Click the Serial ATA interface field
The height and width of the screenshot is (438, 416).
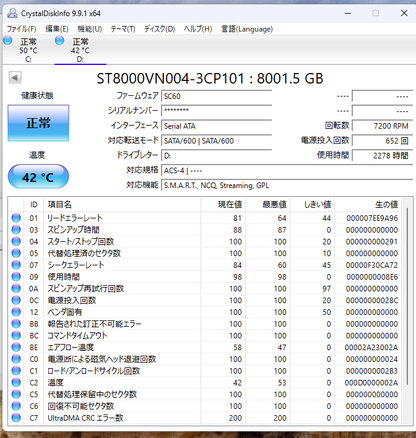(216, 126)
